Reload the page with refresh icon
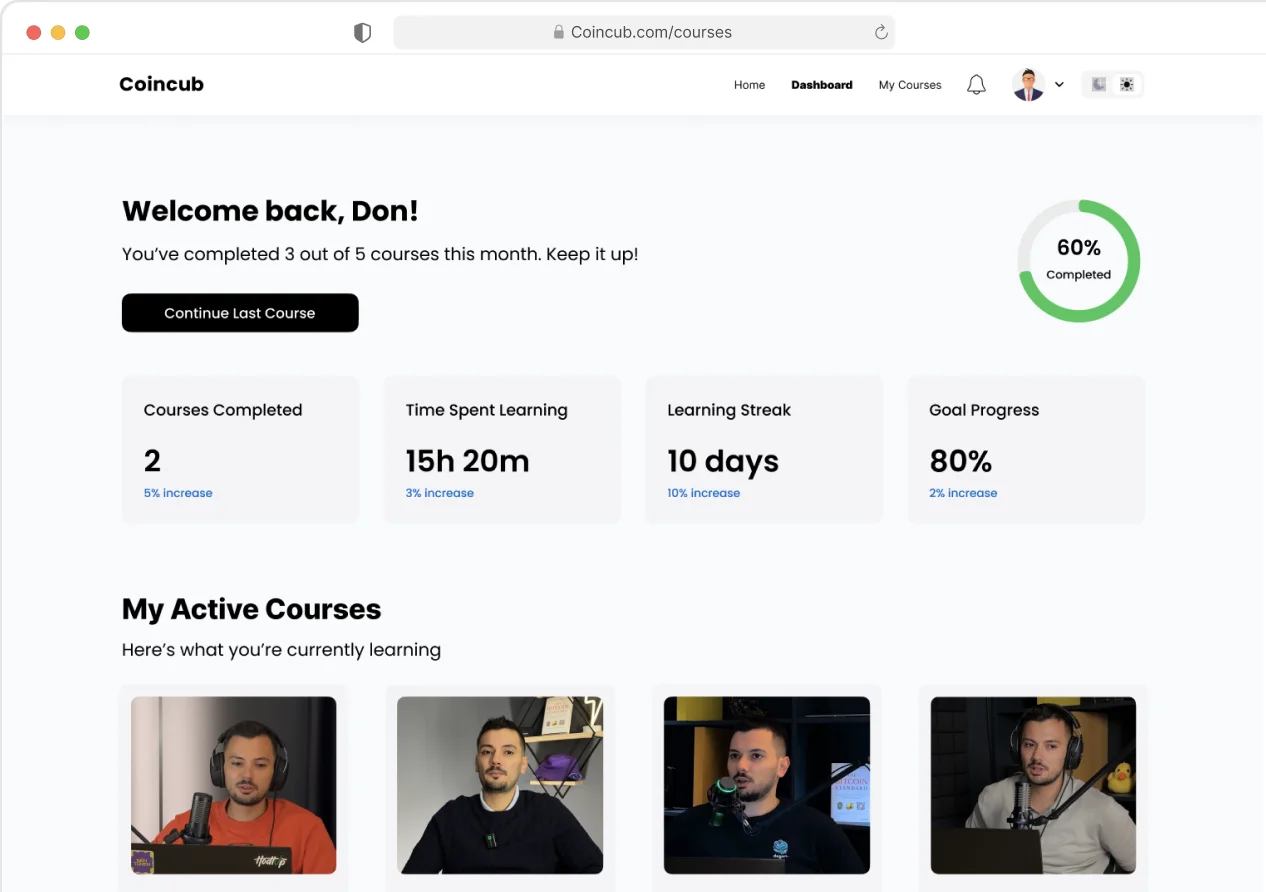The image size is (1266, 892). click(881, 32)
